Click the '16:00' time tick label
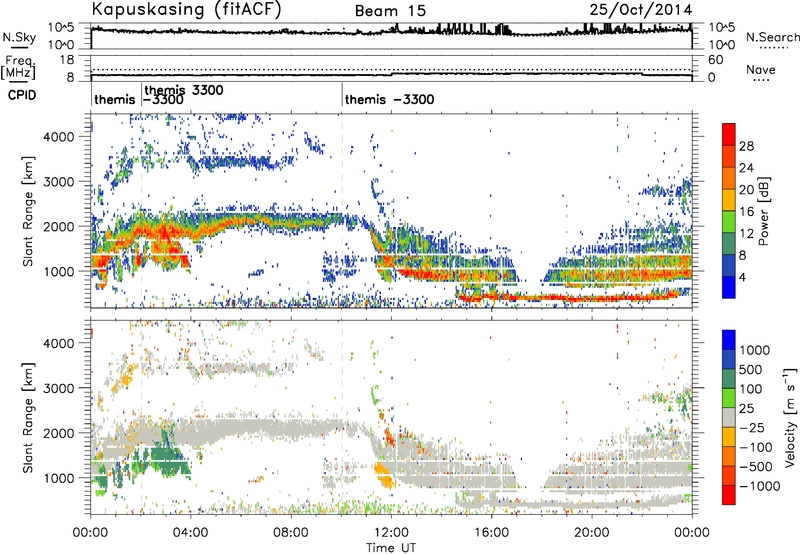Image resolution: width=800 pixels, height=554 pixels. [x=491, y=533]
